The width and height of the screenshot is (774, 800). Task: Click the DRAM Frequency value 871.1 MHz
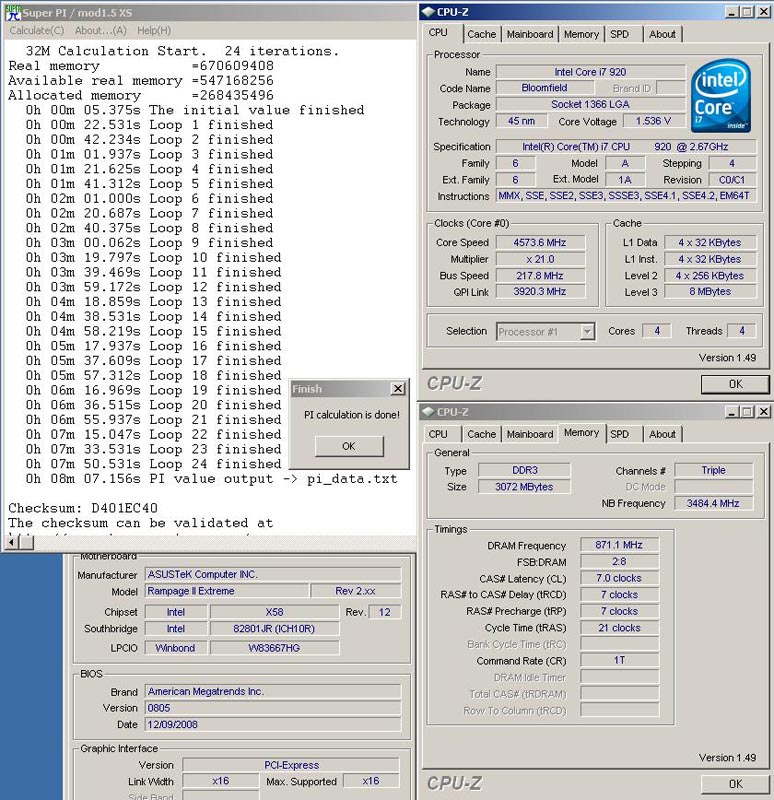coord(619,545)
